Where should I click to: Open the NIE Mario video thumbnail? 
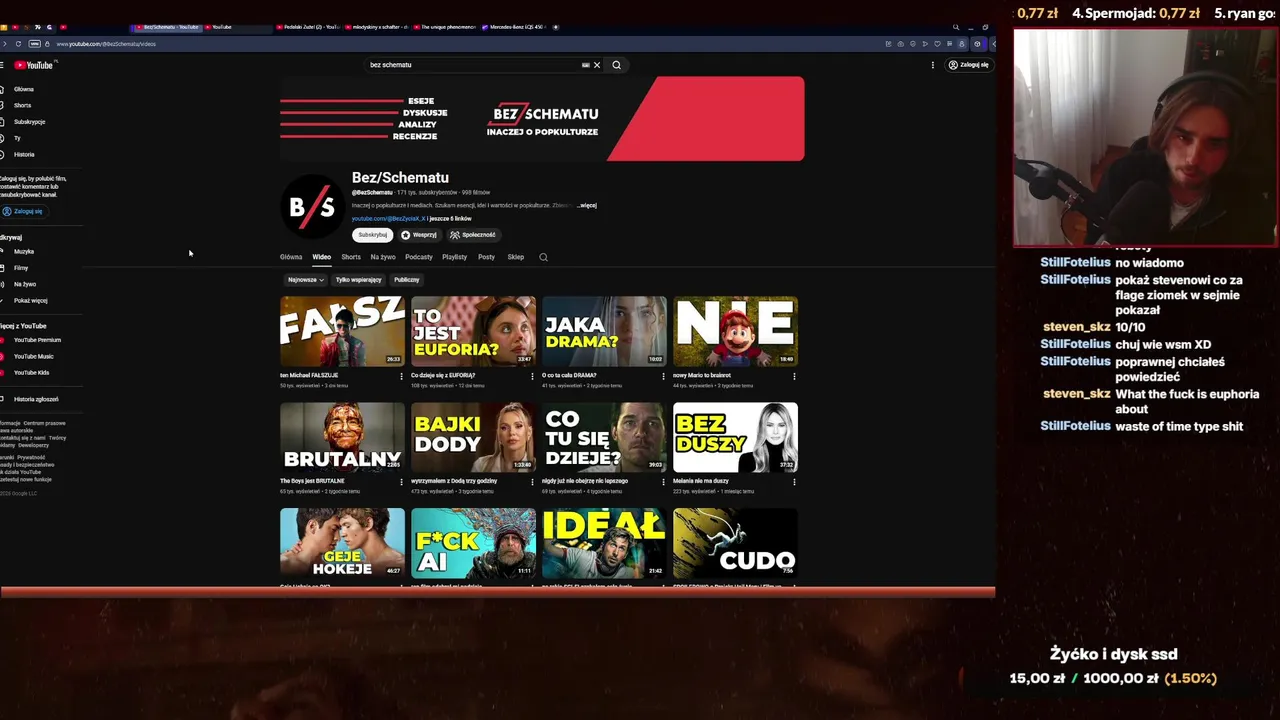point(735,331)
